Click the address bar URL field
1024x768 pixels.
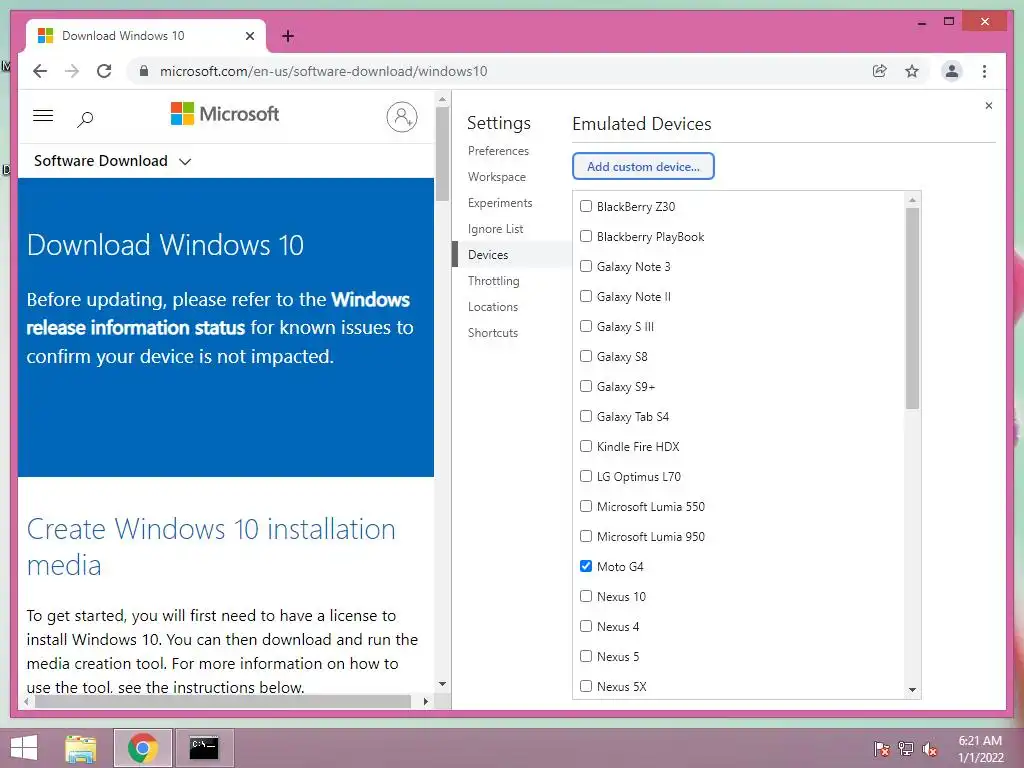503,71
